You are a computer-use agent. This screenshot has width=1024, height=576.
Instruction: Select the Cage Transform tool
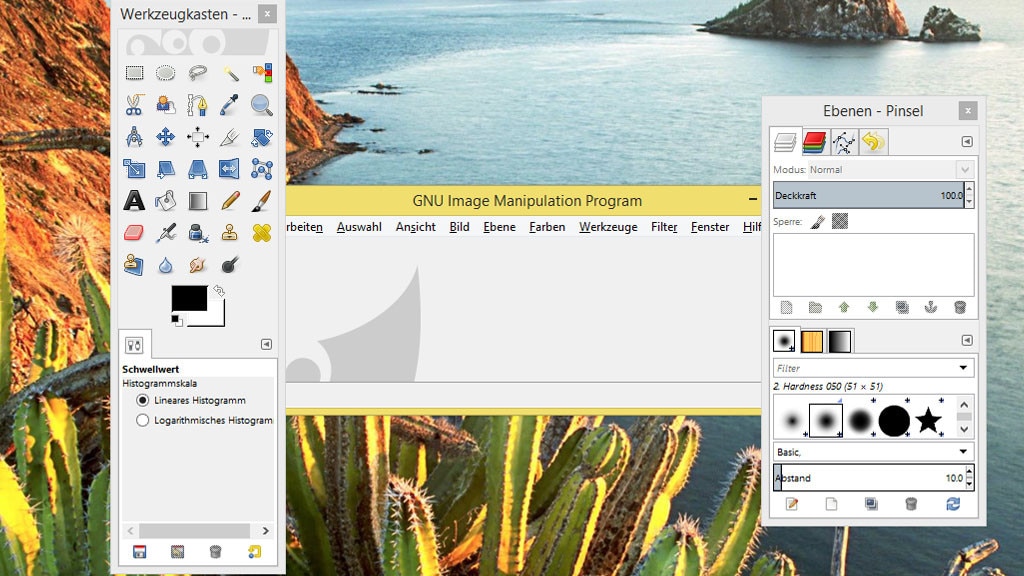point(261,168)
